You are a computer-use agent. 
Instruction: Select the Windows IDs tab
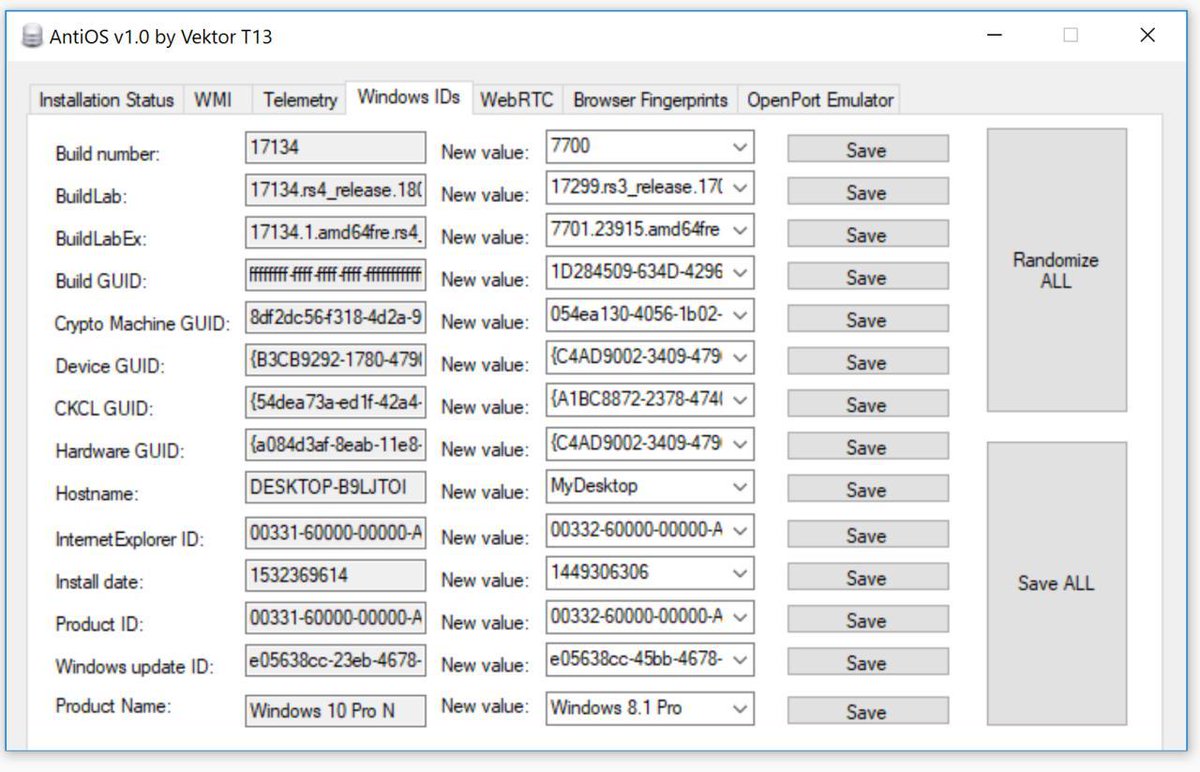[x=409, y=97]
